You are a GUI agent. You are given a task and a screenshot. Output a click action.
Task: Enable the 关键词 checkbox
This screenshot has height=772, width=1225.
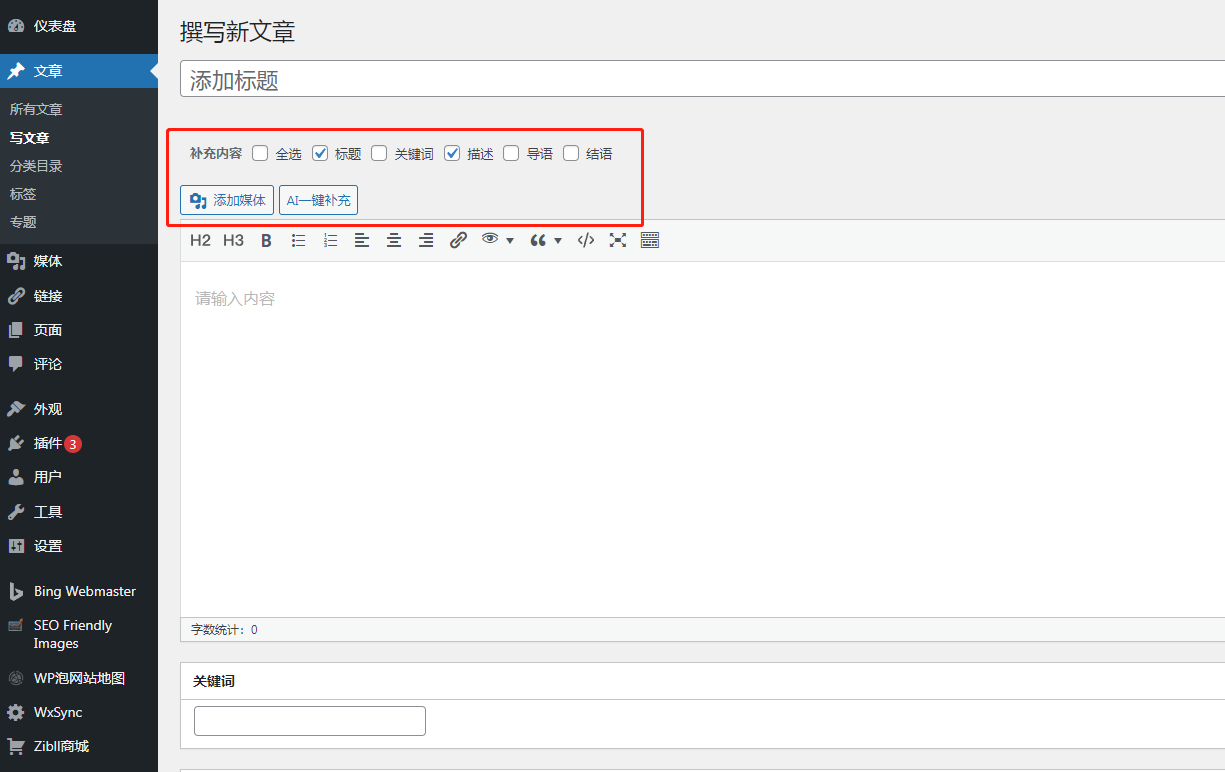(379, 153)
